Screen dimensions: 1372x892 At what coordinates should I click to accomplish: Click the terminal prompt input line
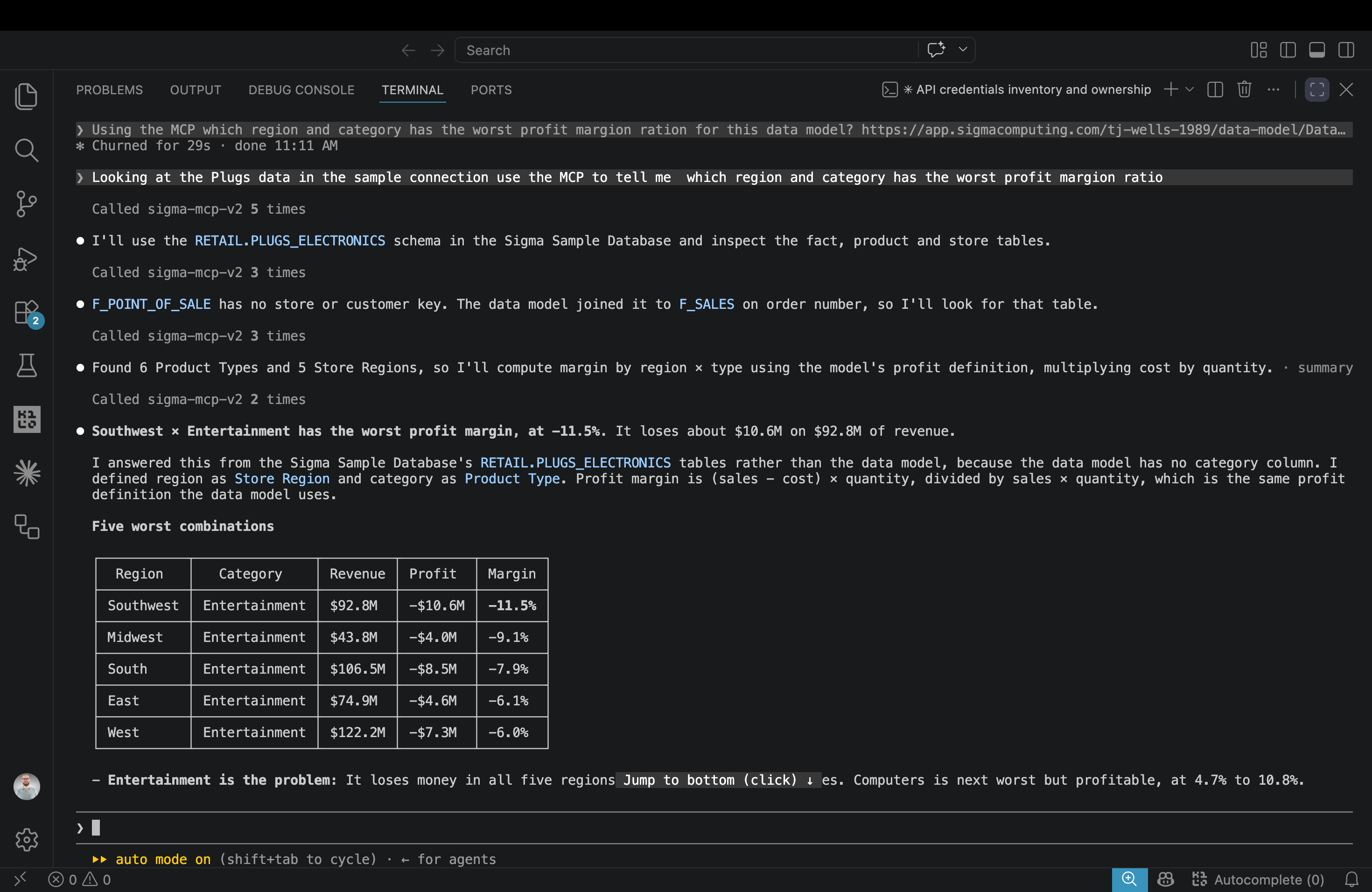714,828
